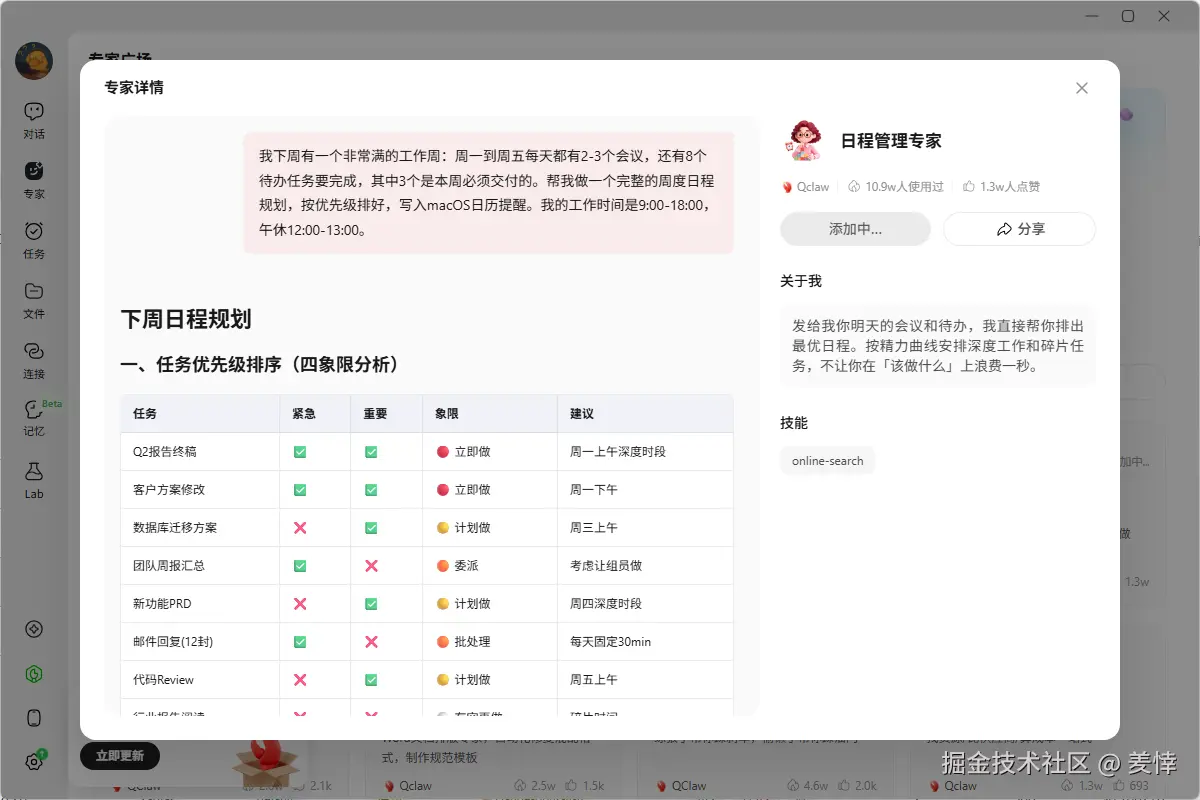Screen dimensions: 1200x800
Task: Open the 记忆 memory Beta sidebar icon
Action: [34, 419]
